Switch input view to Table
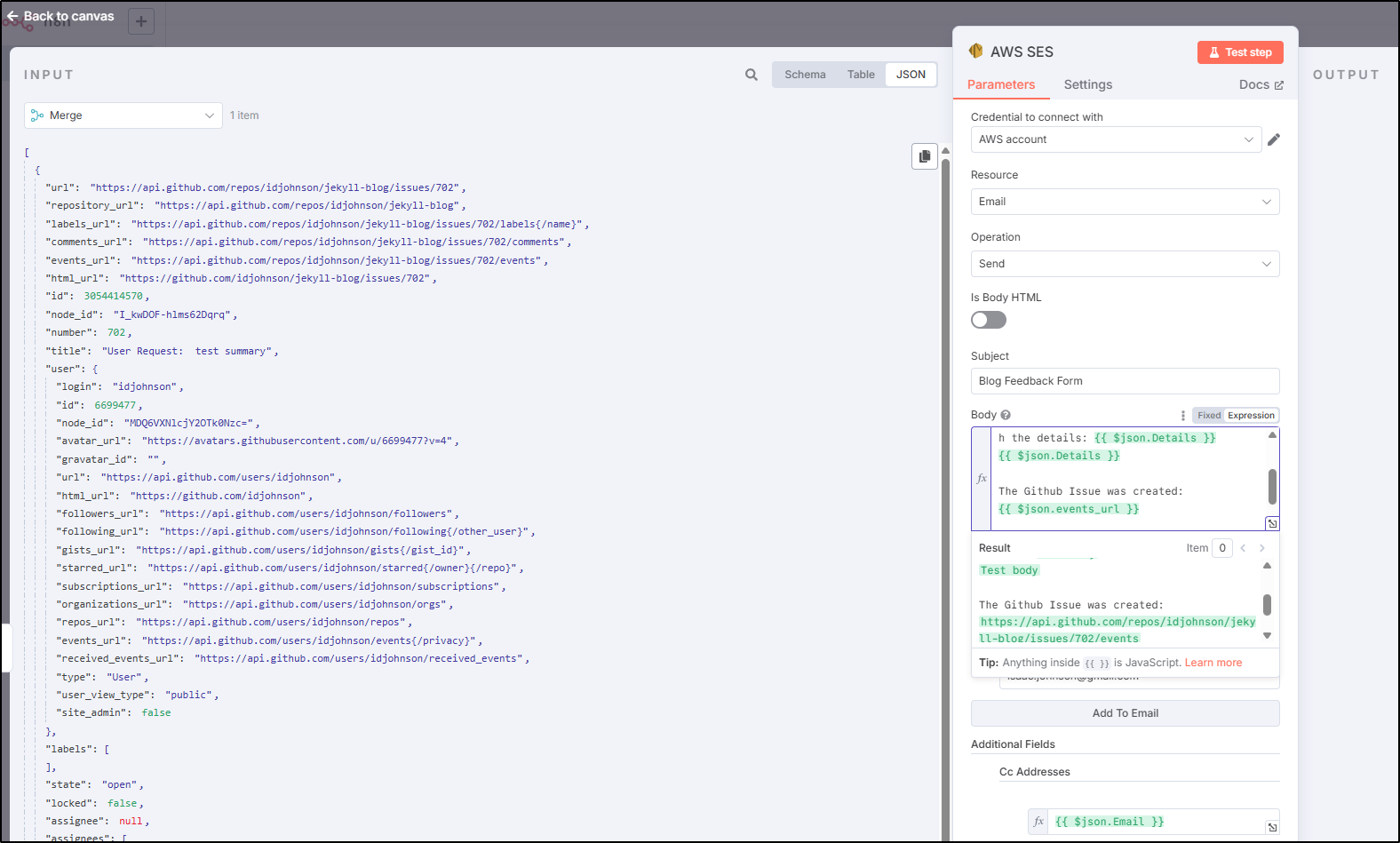The image size is (1400, 843). (861, 75)
